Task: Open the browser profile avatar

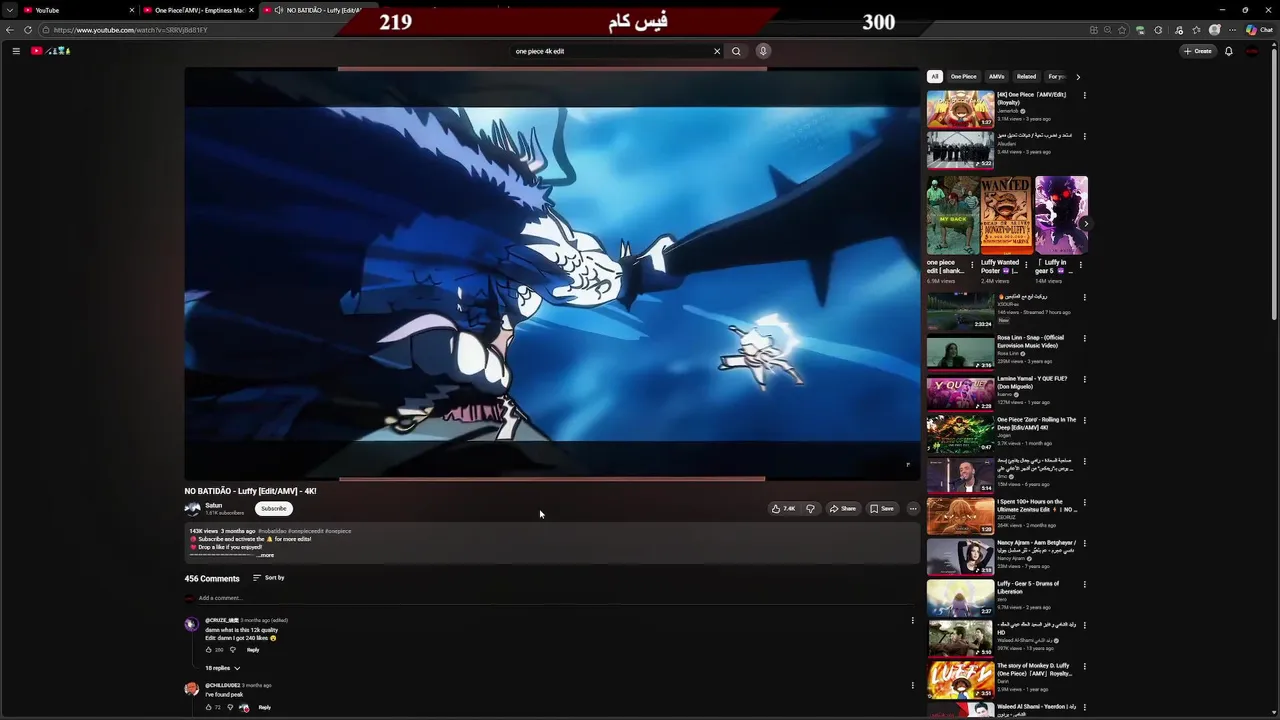Action: (1215, 30)
